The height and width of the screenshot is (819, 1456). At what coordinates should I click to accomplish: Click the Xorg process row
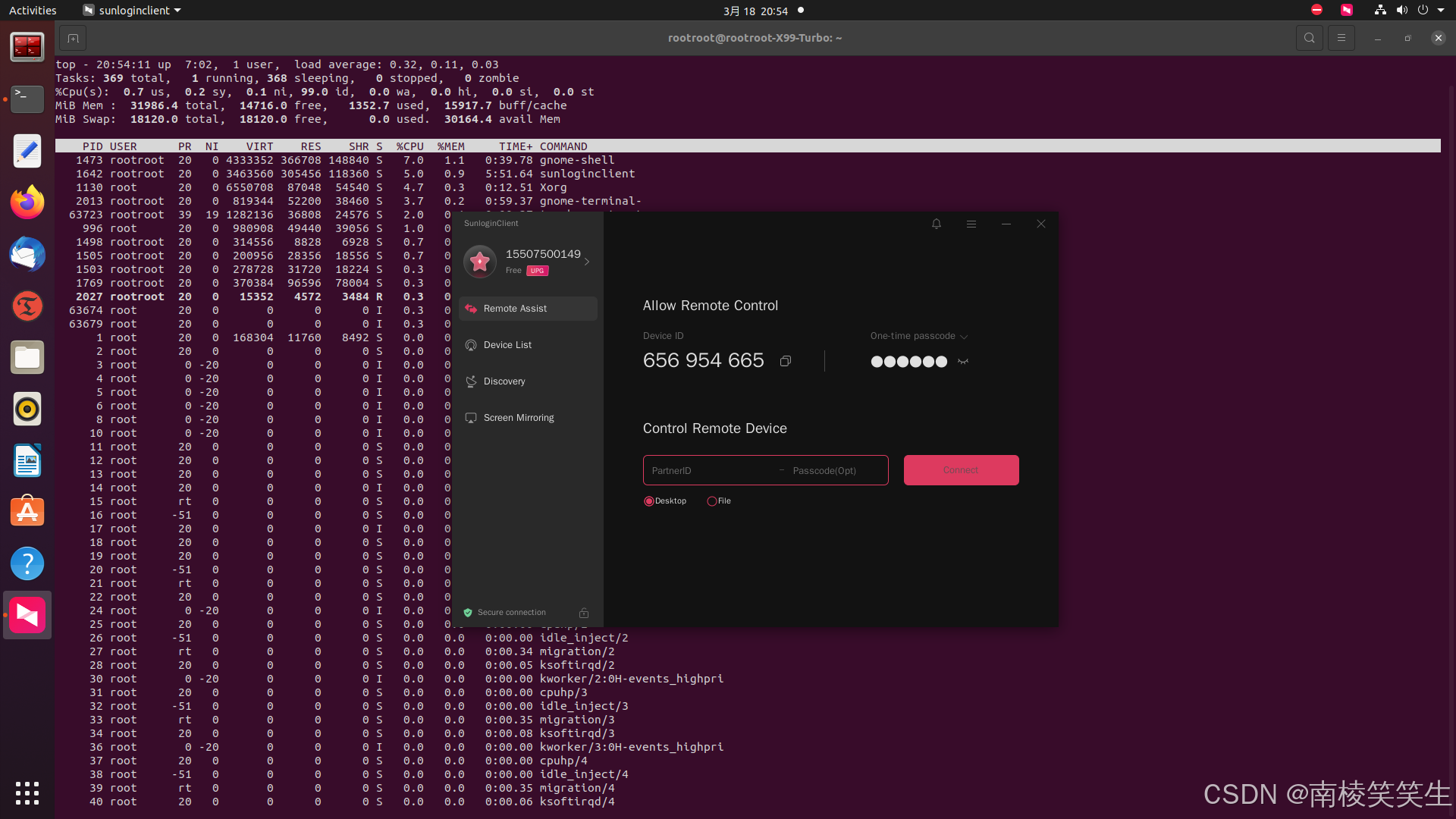[748, 187]
